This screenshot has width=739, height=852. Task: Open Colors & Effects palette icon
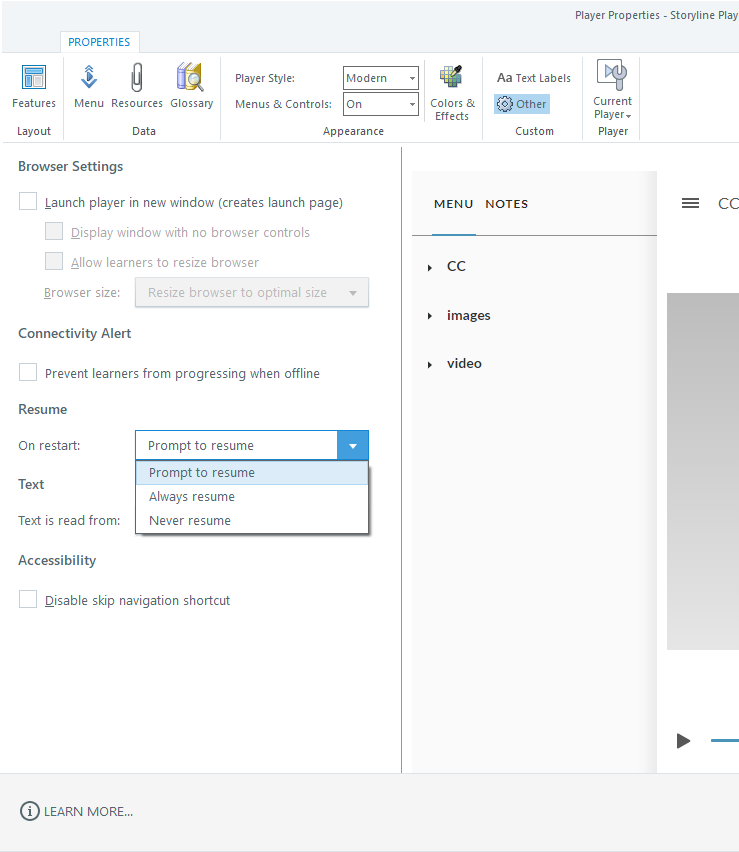(x=452, y=92)
